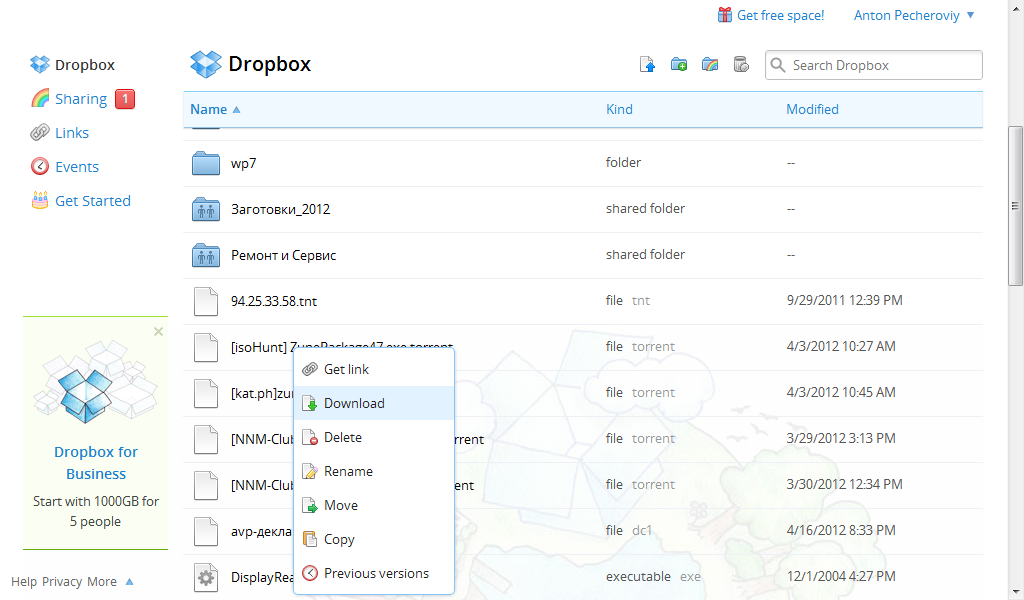Open Events in the sidebar
This screenshot has height=600, width=1024.
pos(65,166)
